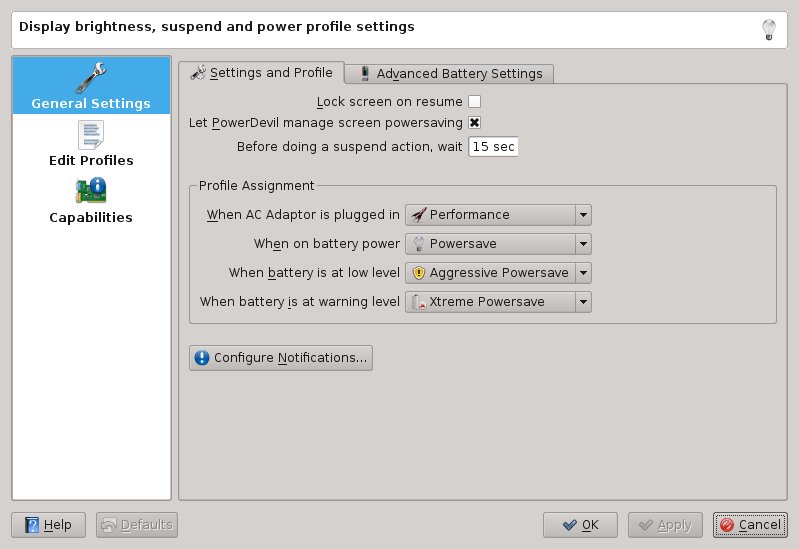This screenshot has width=799, height=549.
Task: Click the suspend wait seconds field
Action: coord(492,146)
